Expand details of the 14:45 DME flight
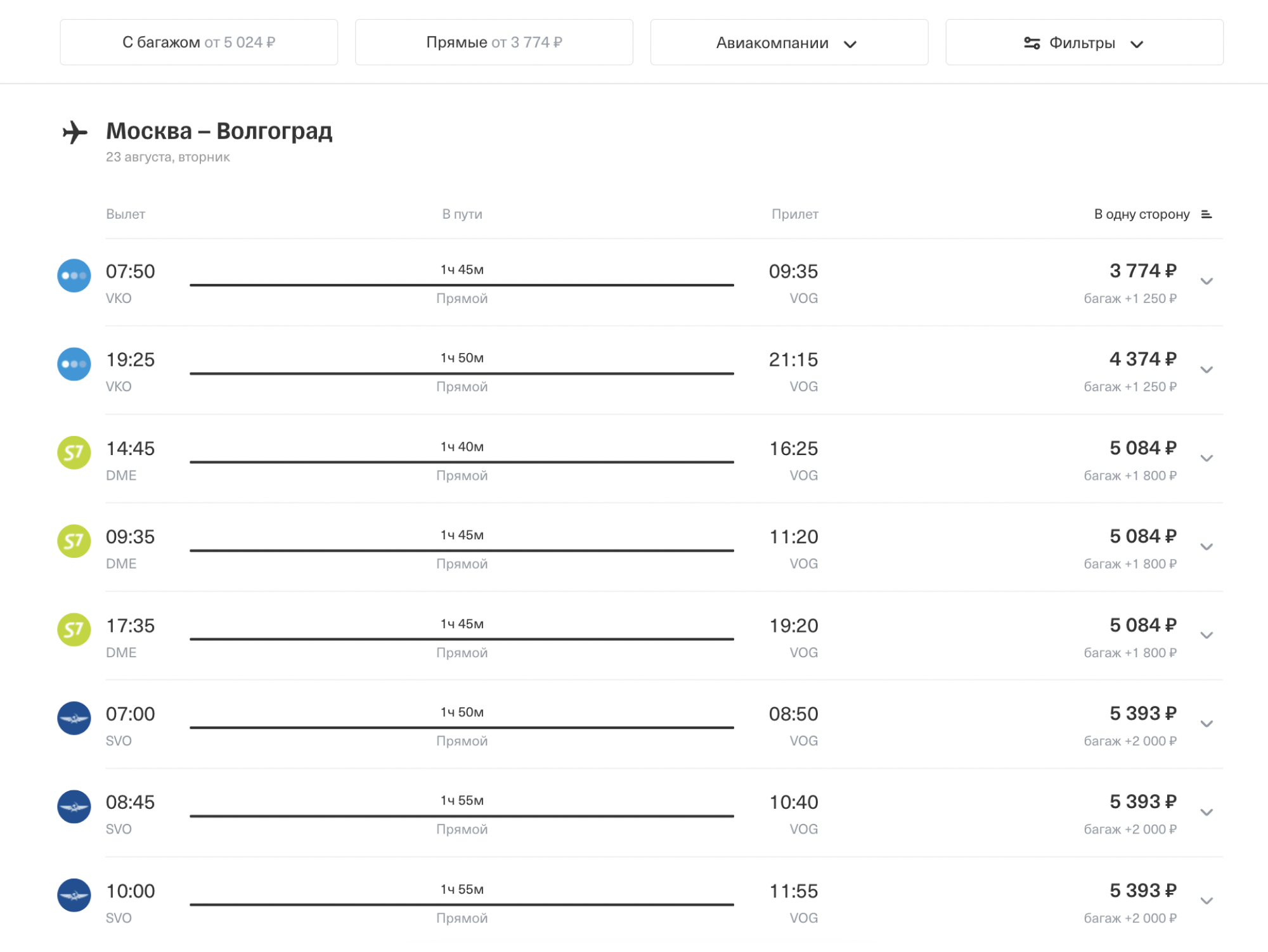The width and height of the screenshot is (1268, 952). coord(1207,458)
